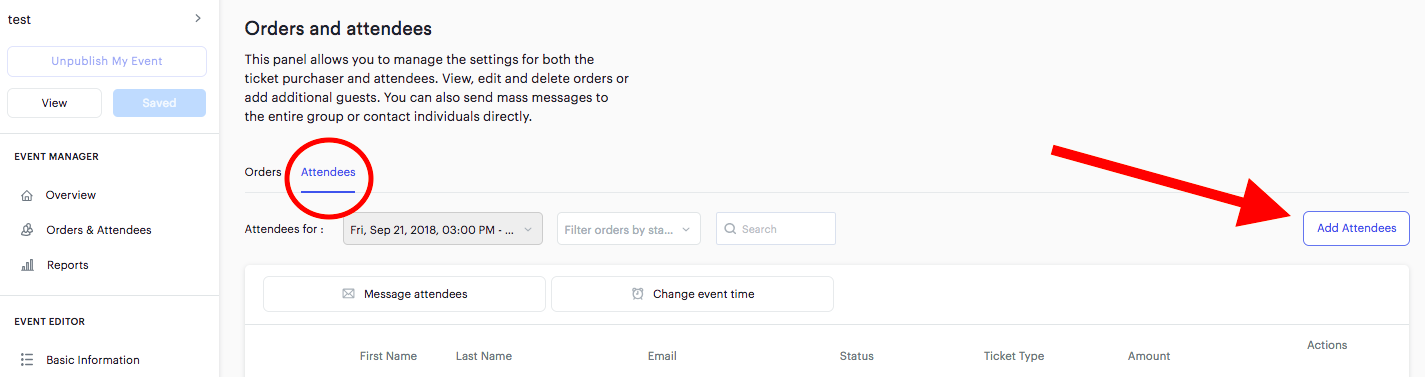Viewport: 1425px width, 377px height.
Task: Click Unpublish My Event button
Action: coord(107,61)
